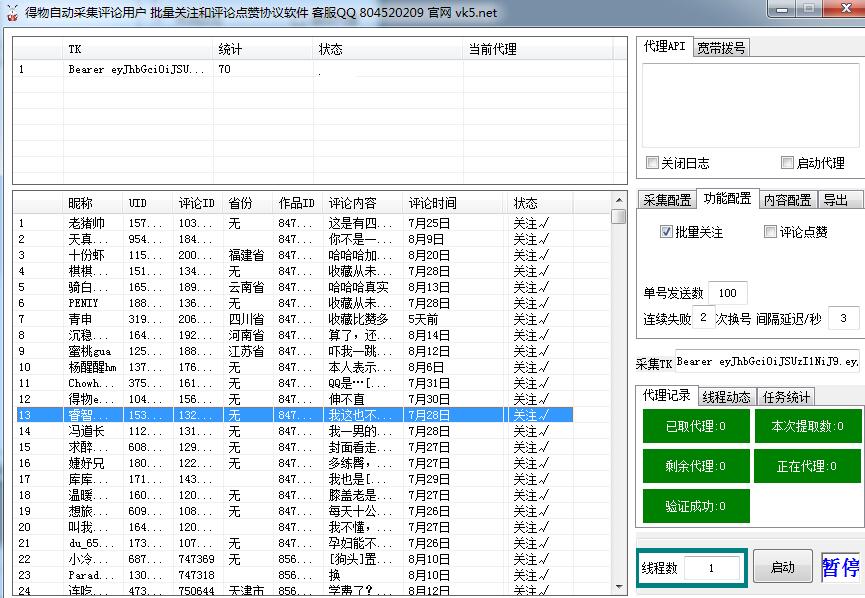The height and width of the screenshot is (598, 865).
Task: Tick the 启动代理 checkbox
Action: click(x=788, y=163)
